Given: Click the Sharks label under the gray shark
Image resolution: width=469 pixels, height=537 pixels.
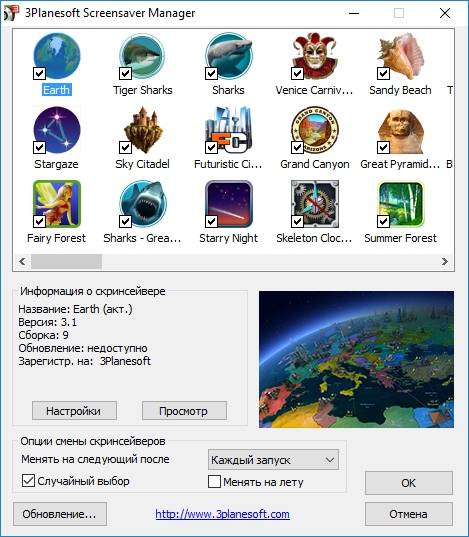Looking at the screenshot, I should coord(229,90).
